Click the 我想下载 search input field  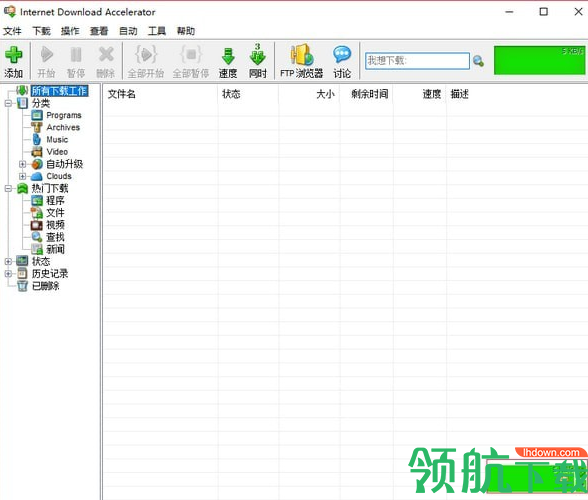coord(417,61)
